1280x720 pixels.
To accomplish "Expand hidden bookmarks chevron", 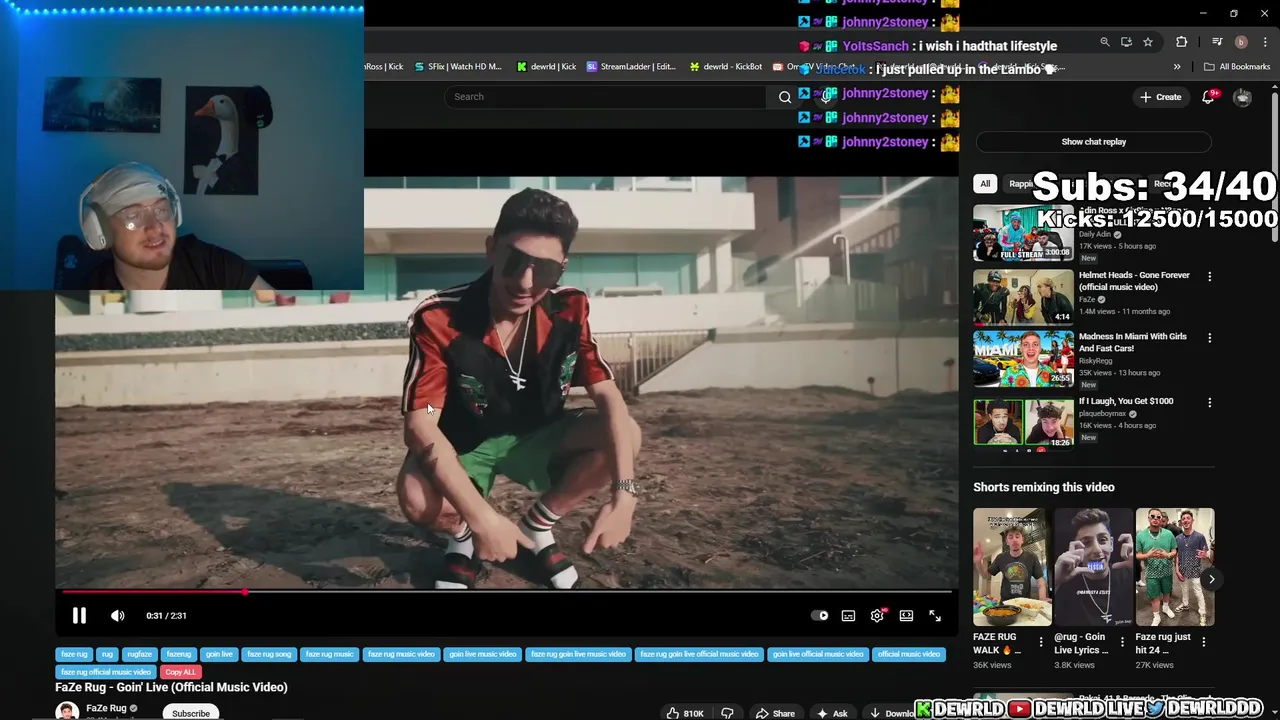I will [1177, 67].
